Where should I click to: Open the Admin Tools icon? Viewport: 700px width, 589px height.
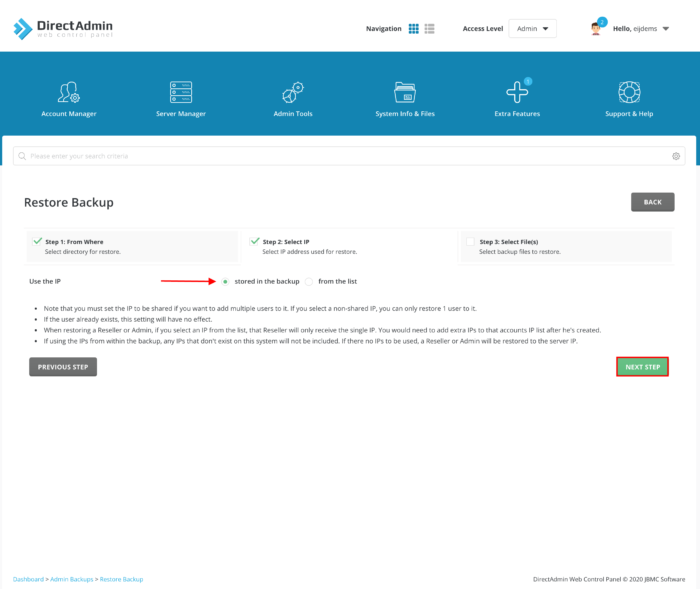293,93
